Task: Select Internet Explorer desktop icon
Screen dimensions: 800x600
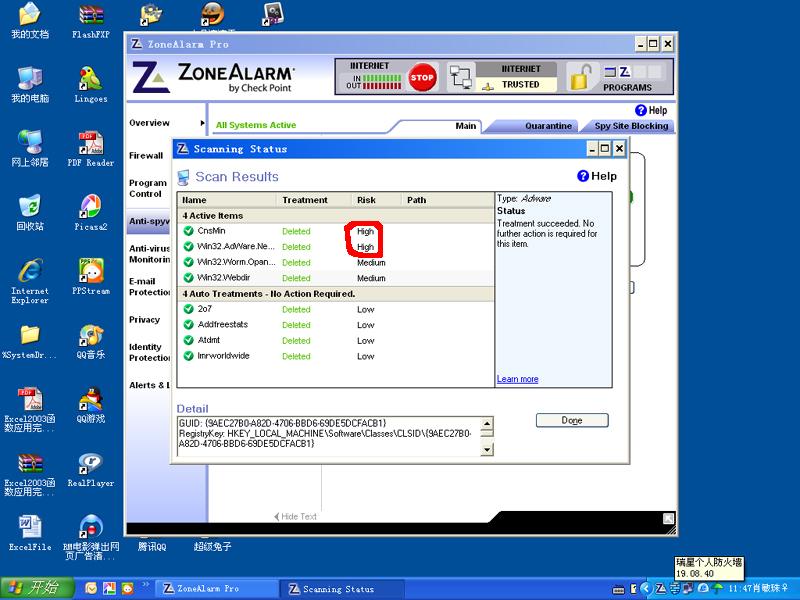Action: 30,281
